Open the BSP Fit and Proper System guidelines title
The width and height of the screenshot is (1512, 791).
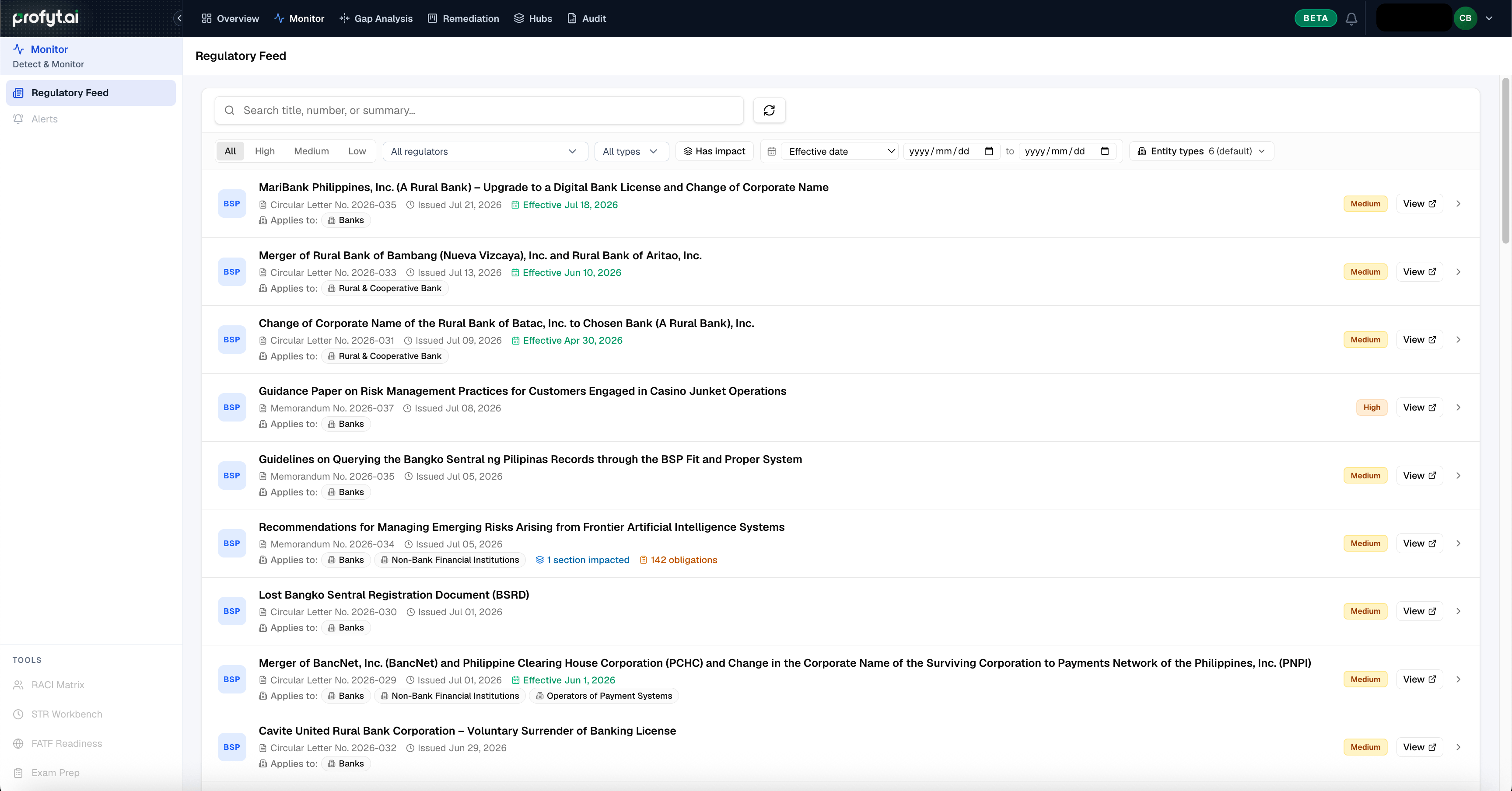pos(530,460)
